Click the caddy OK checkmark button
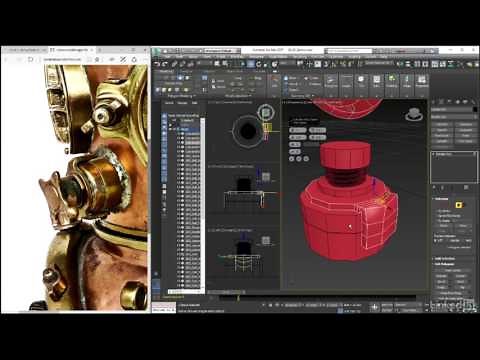The height and width of the screenshot is (360, 480). 292,159
